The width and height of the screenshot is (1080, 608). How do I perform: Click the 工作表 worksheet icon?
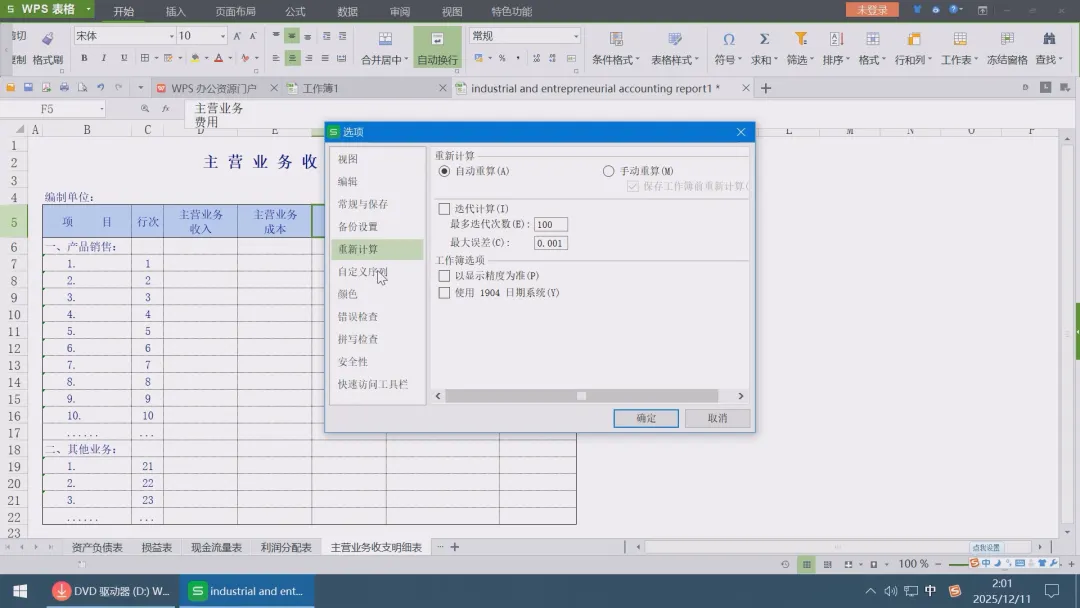pos(960,39)
